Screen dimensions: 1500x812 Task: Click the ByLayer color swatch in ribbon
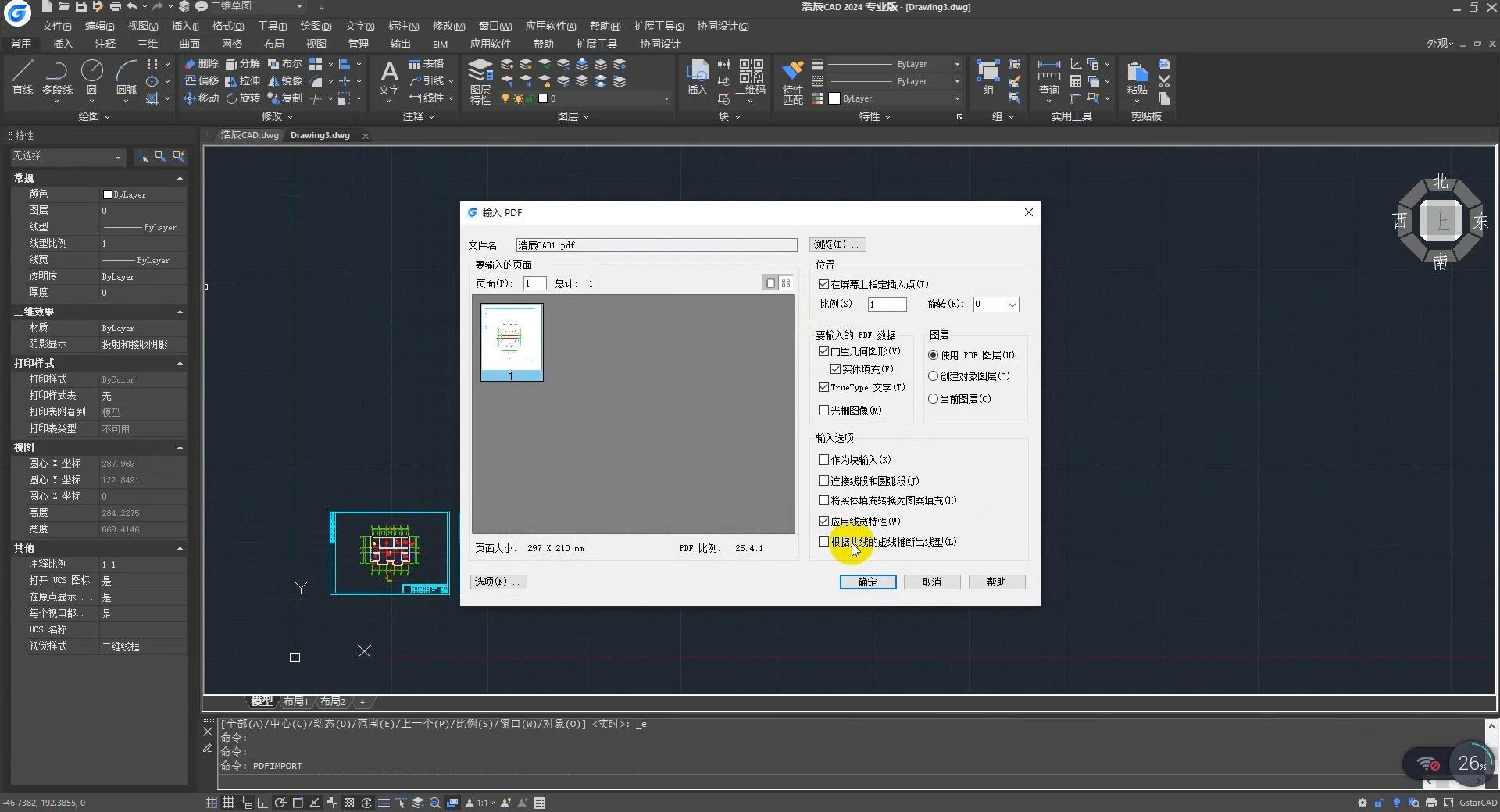pos(834,99)
